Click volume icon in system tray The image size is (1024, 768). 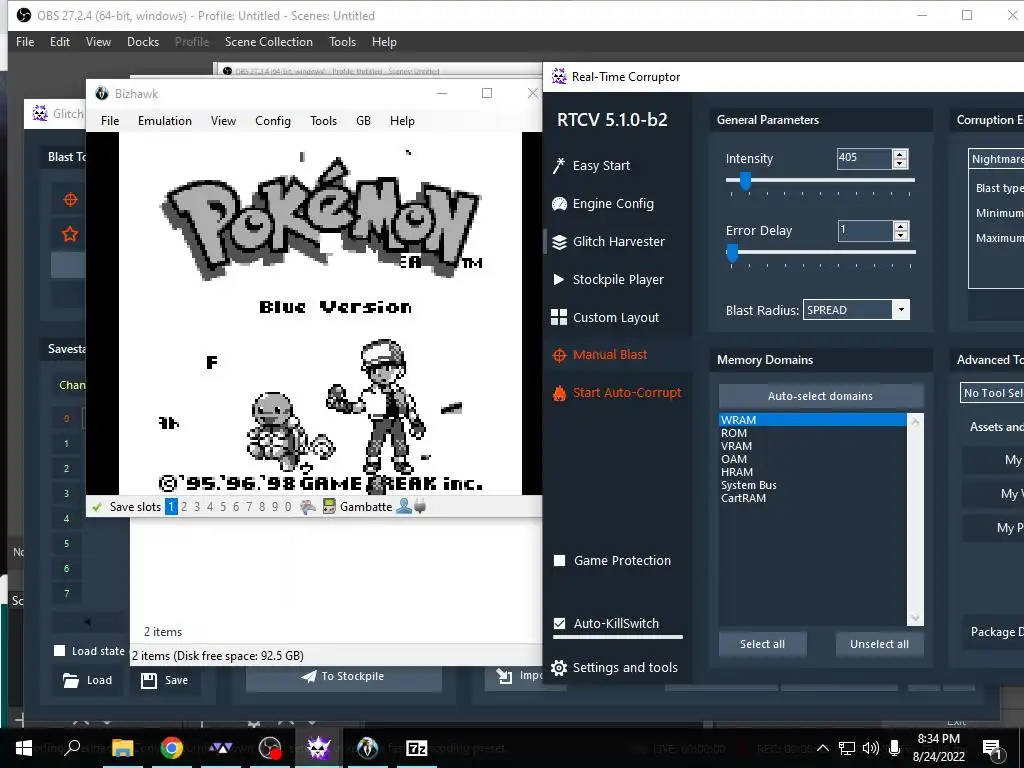[x=871, y=748]
